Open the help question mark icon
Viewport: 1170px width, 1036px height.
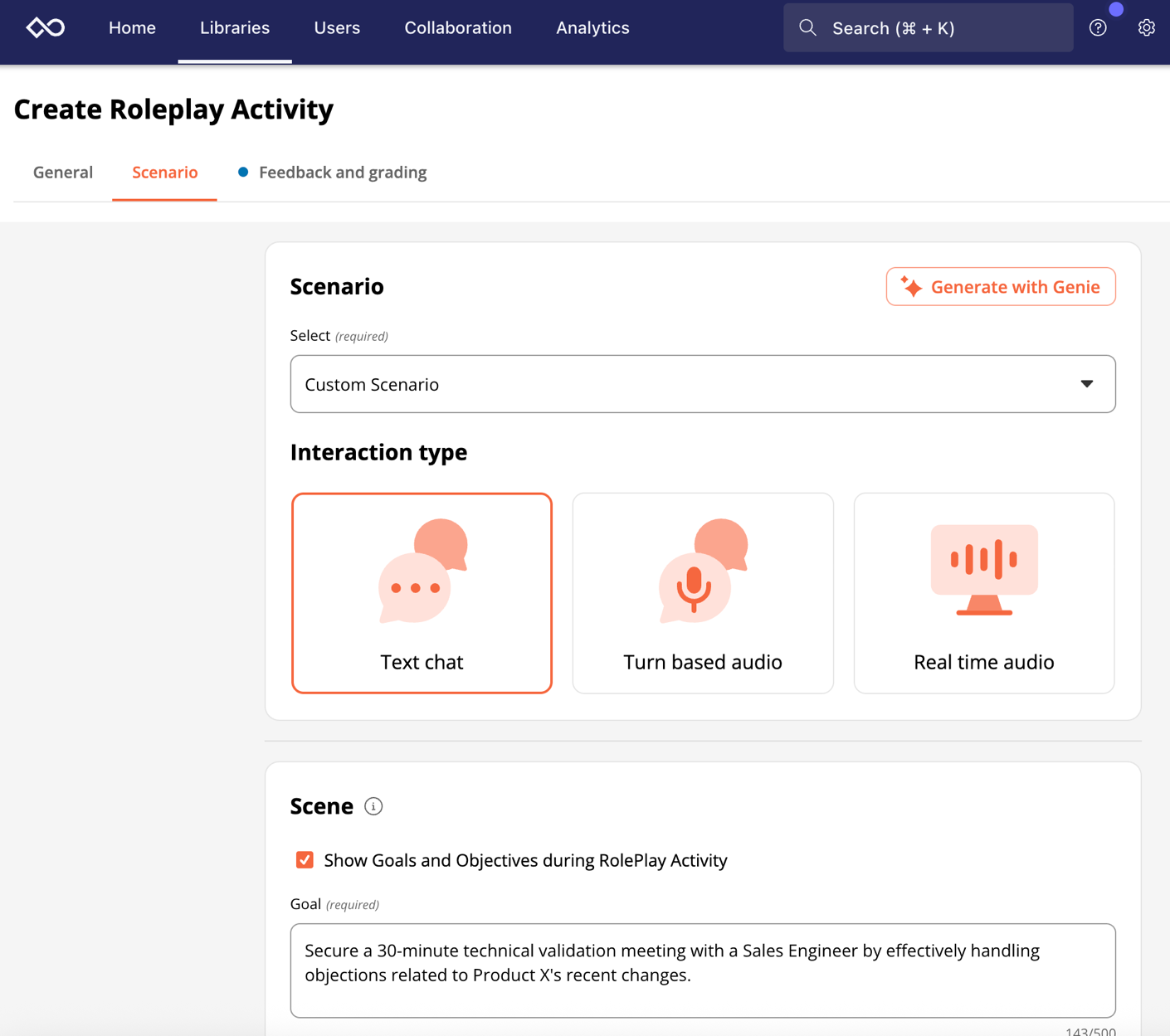1098,28
